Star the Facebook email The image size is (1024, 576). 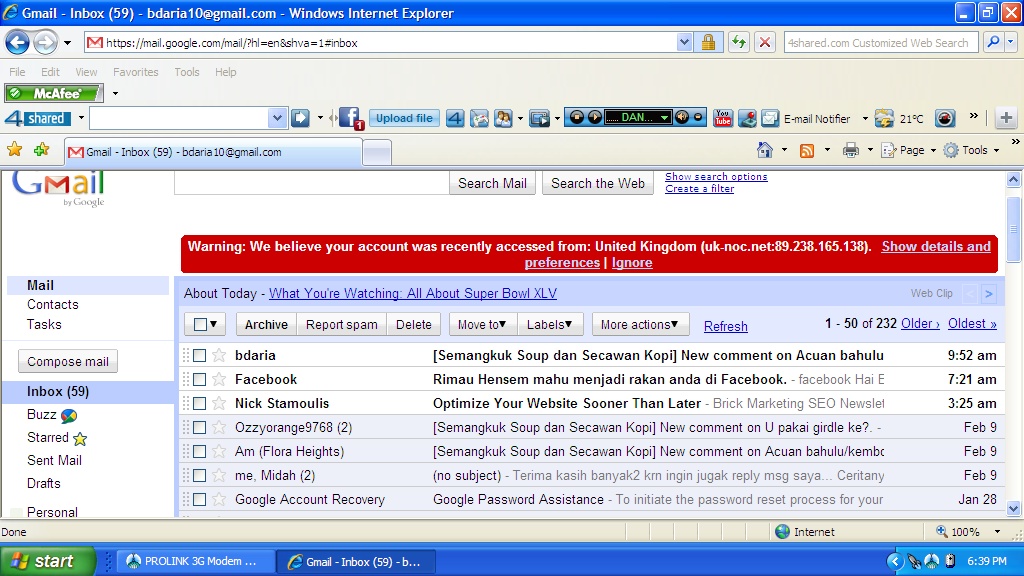click(x=219, y=379)
